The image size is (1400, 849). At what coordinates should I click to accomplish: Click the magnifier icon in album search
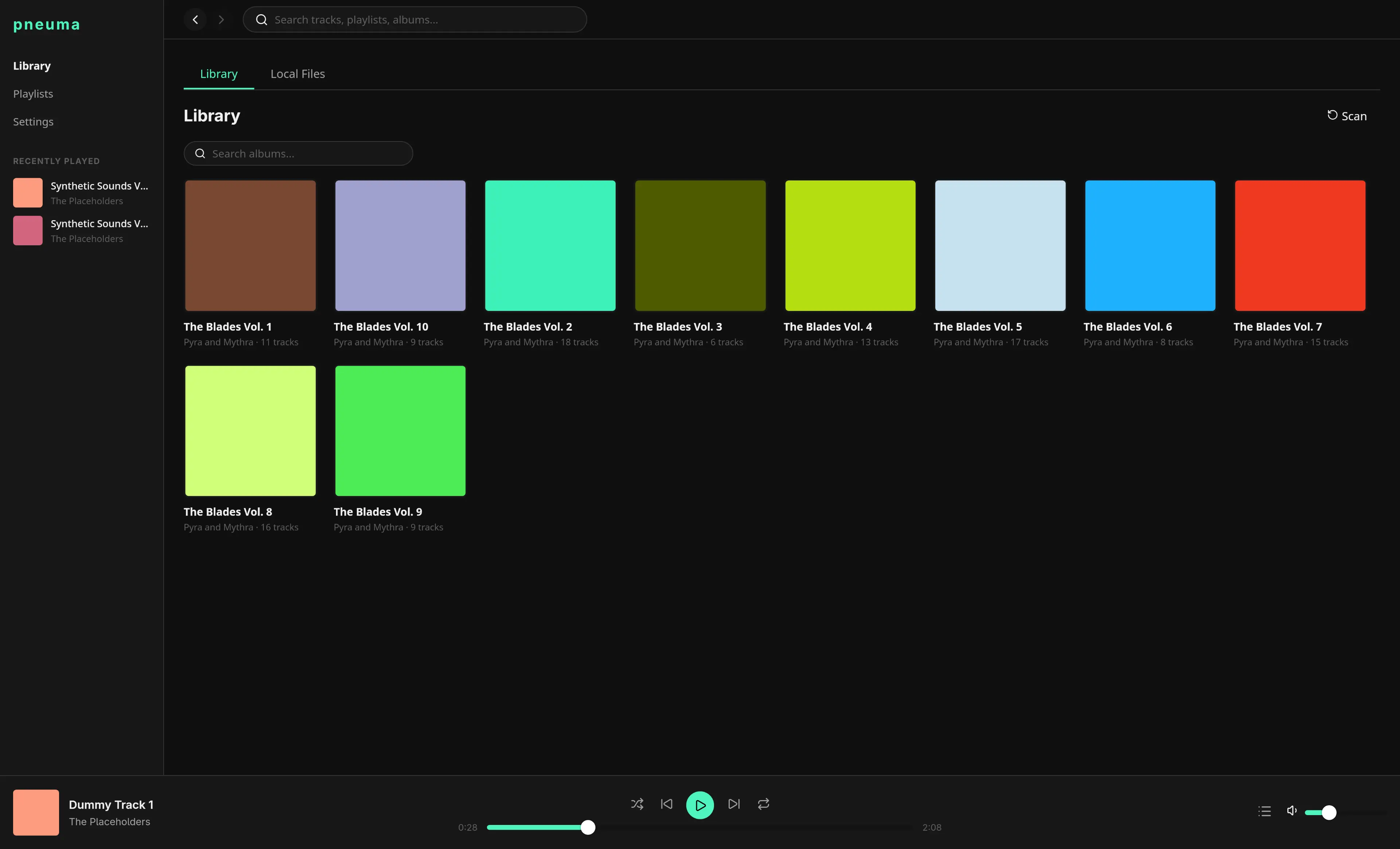(x=200, y=153)
